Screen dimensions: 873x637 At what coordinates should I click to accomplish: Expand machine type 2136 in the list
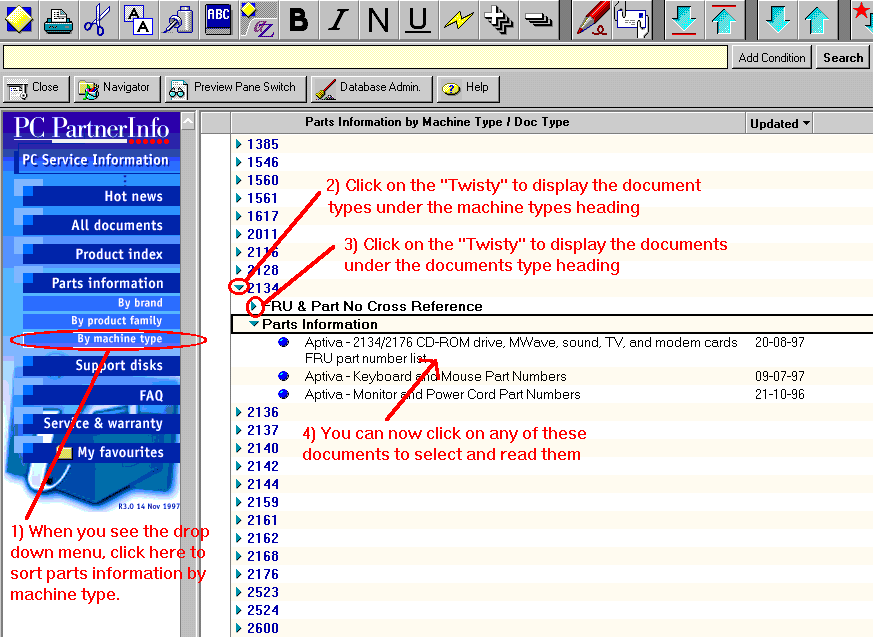pyautogui.click(x=239, y=412)
